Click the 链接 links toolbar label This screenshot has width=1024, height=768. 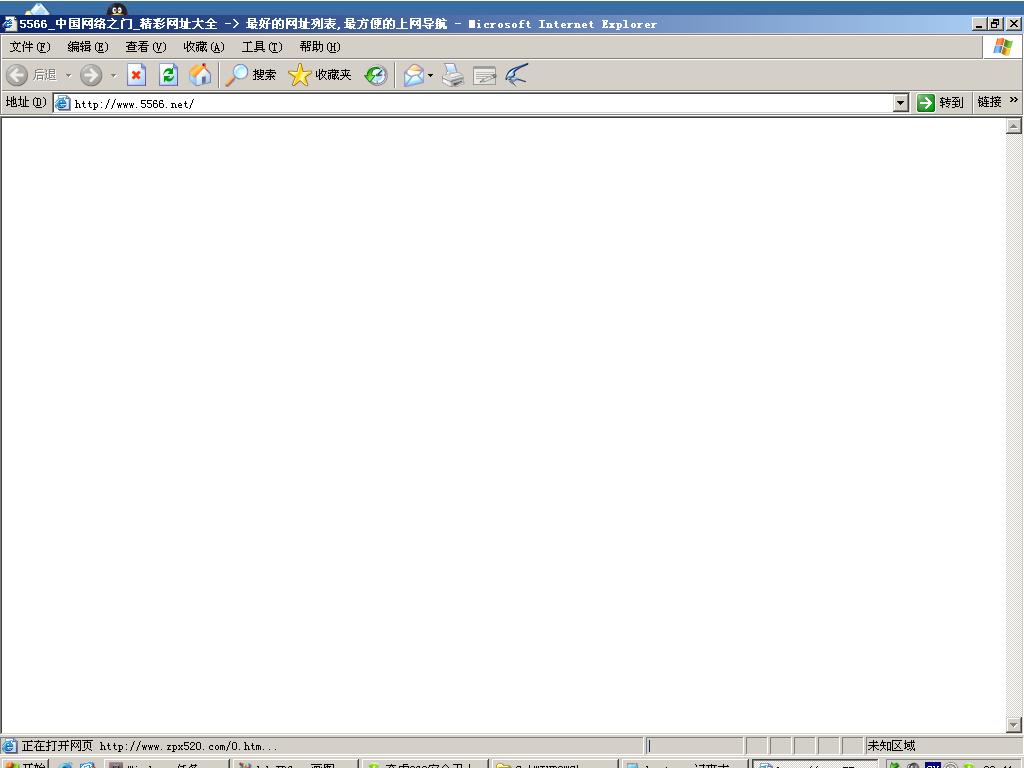click(x=989, y=102)
